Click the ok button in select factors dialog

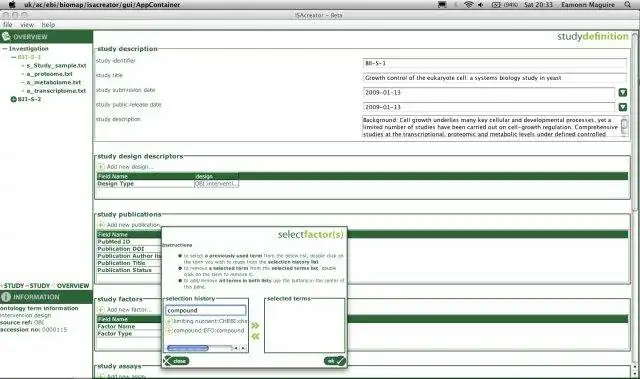click(x=335, y=361)
